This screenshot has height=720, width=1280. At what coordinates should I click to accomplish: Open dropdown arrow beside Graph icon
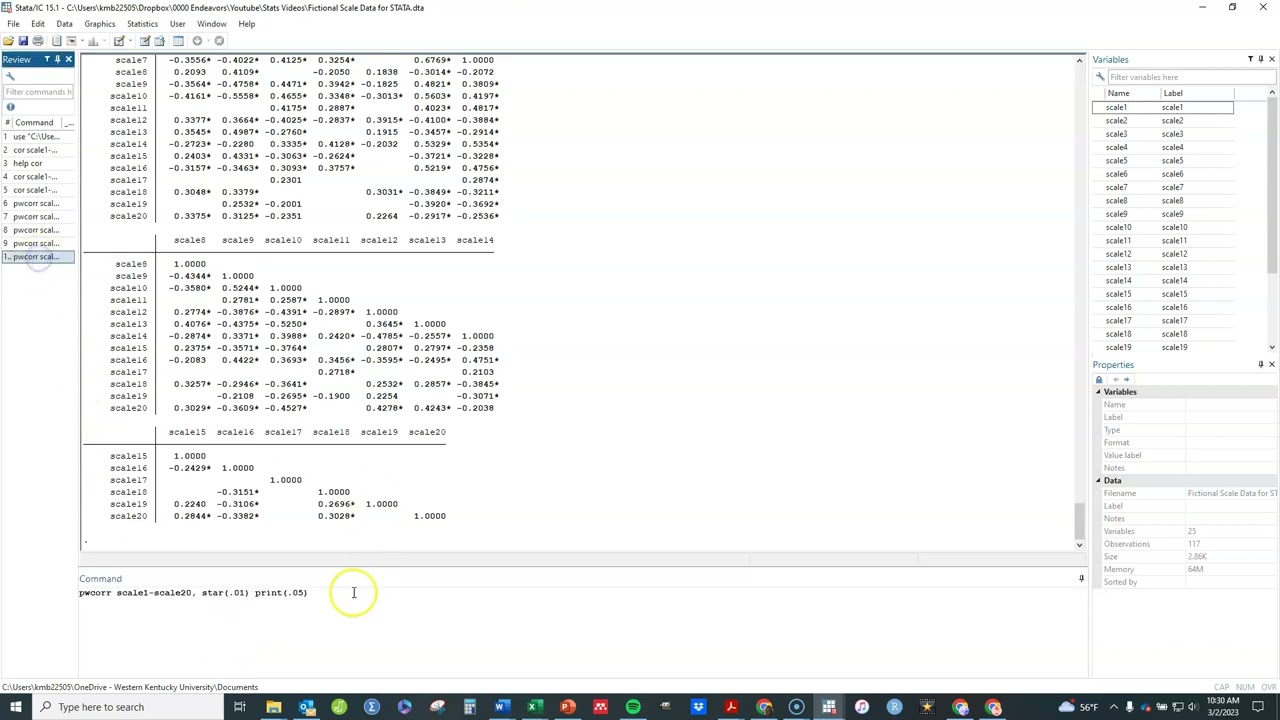coord(104,41)
